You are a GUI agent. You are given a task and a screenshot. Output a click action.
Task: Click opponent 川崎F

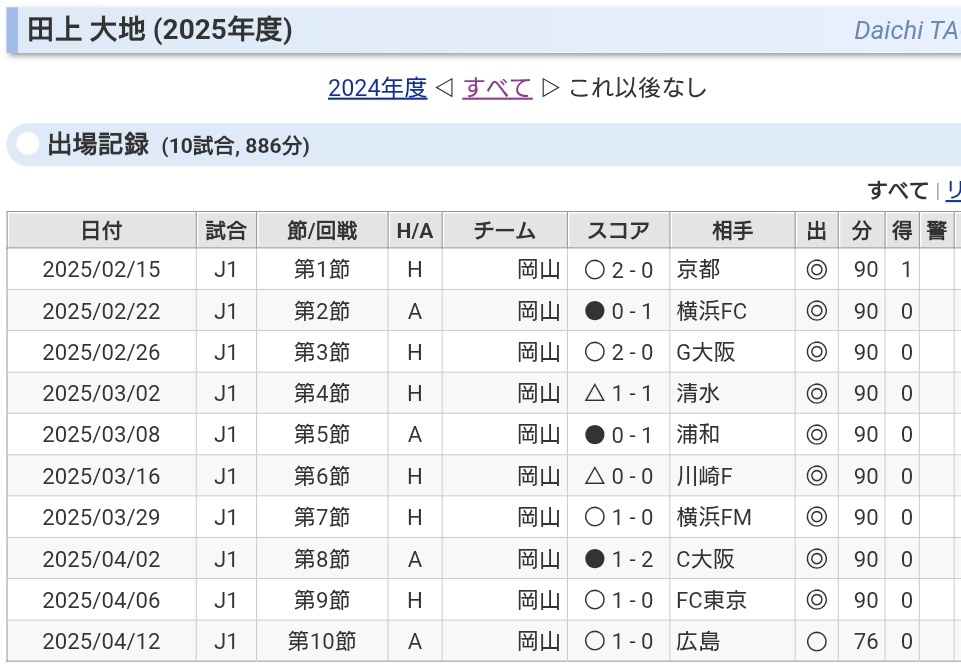(x=705, y=476)
